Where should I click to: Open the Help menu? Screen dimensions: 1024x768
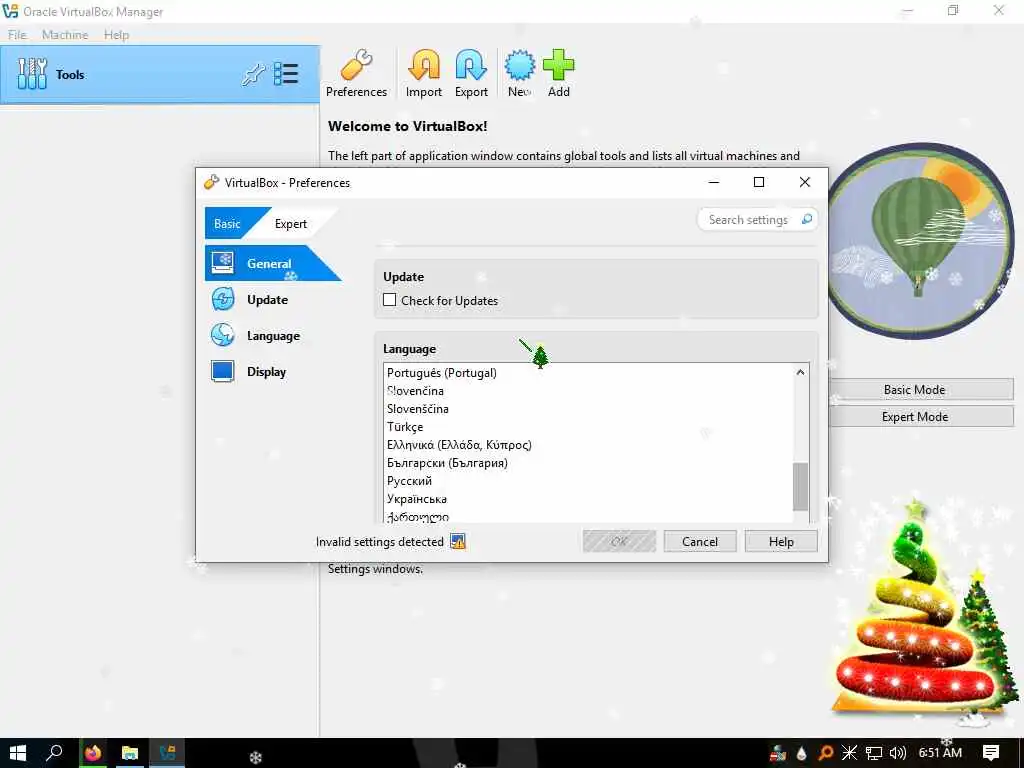[116, 35]
